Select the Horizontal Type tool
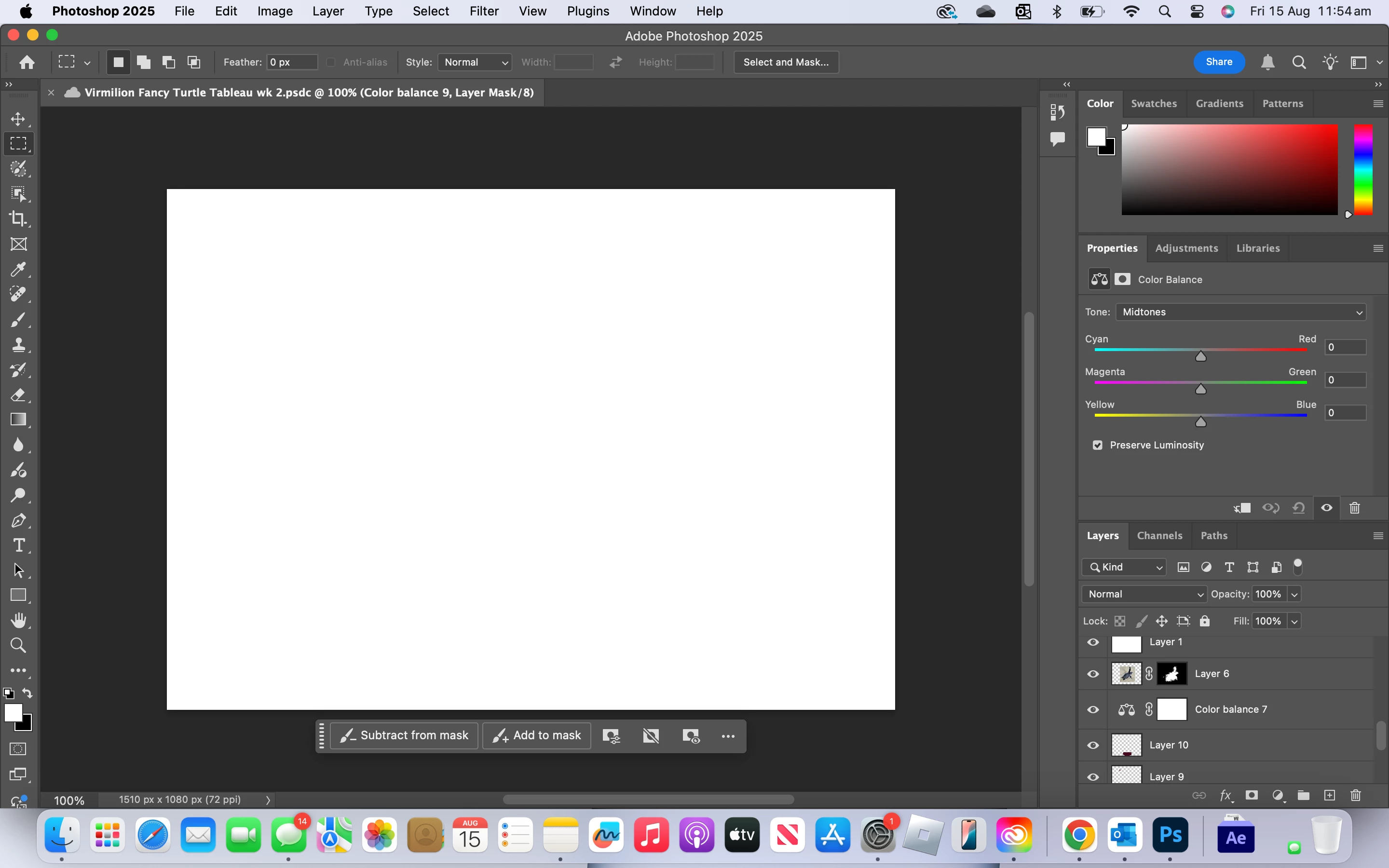 pos(18,545)
